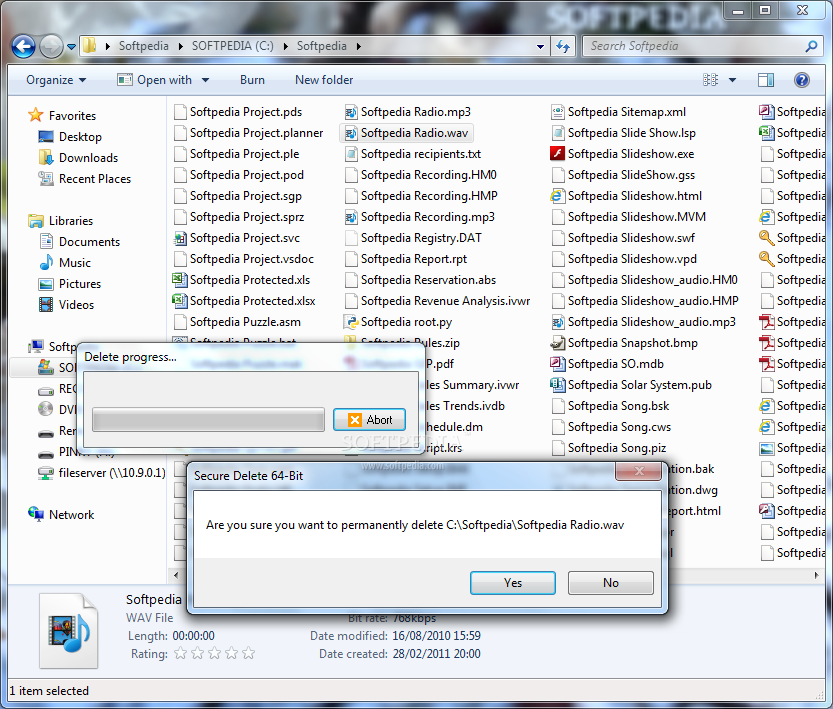Click New folder in the toolbar
Image resolution: width=833 pixels, height=709 pixels.
pyautogui.click(x=324, y=80)
